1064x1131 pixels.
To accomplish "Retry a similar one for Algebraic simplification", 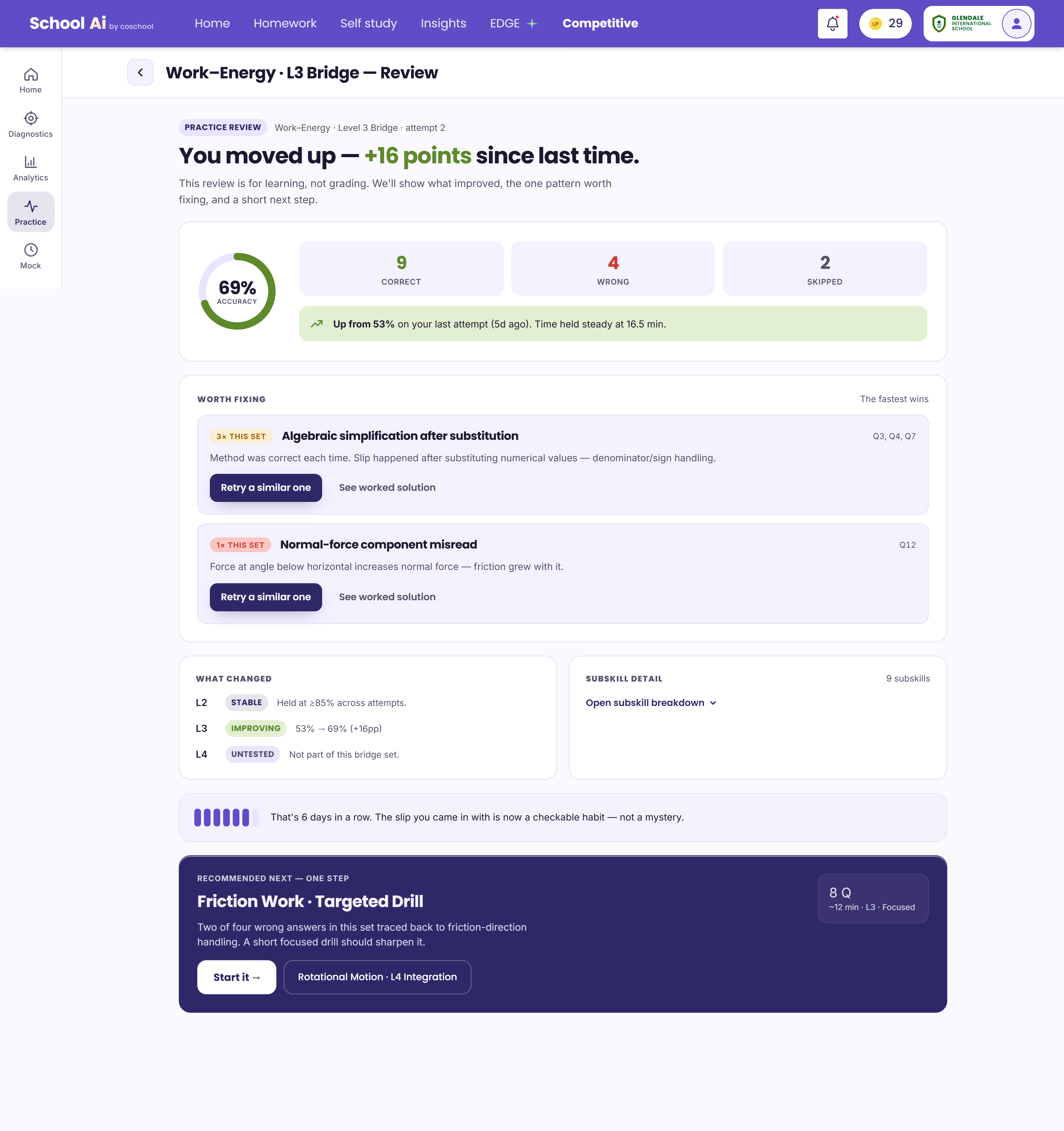I will coord(266,488).
